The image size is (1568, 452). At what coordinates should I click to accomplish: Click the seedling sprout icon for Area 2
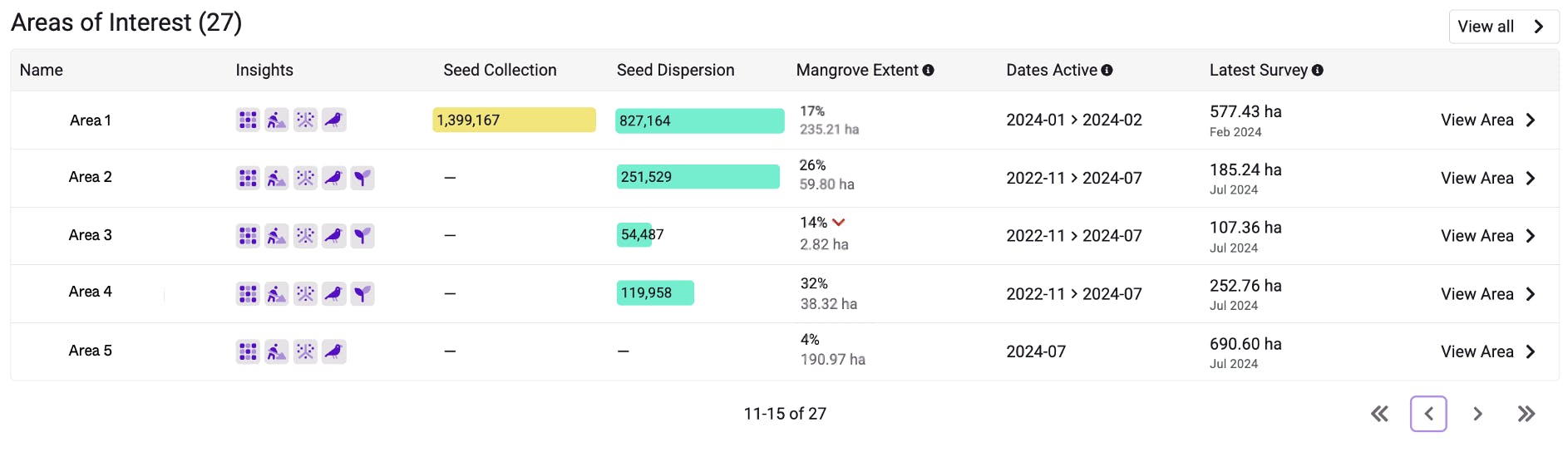[x=362, y=178]
